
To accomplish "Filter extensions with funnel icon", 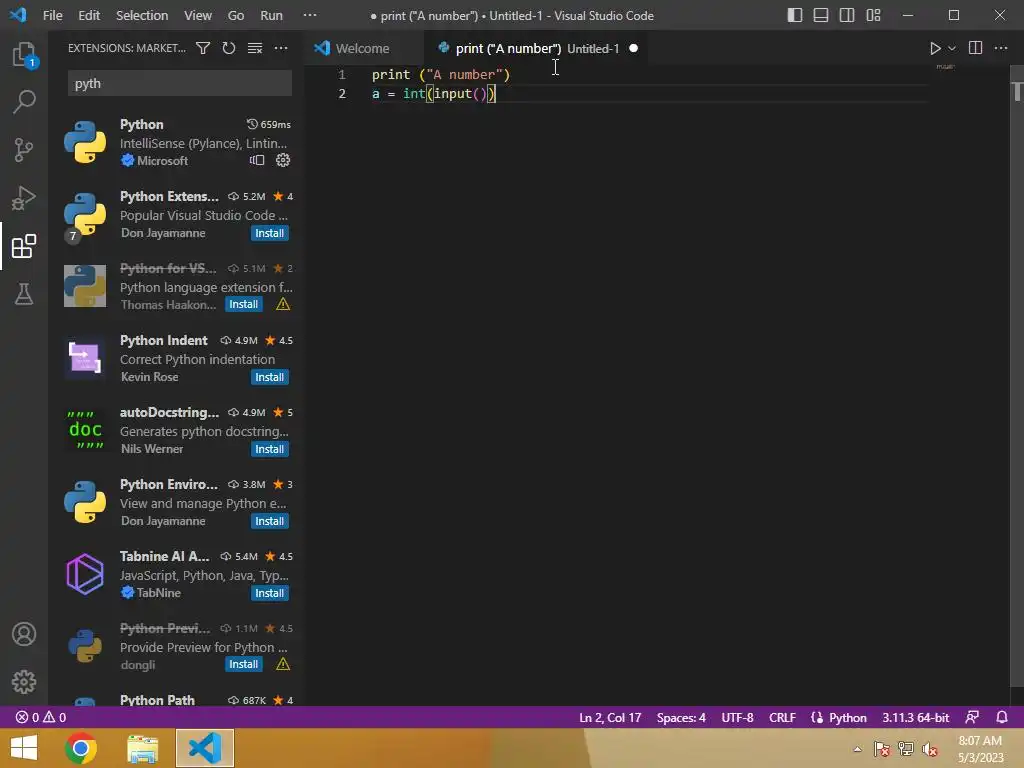I will pyautogui.click(x=203, y=48).
